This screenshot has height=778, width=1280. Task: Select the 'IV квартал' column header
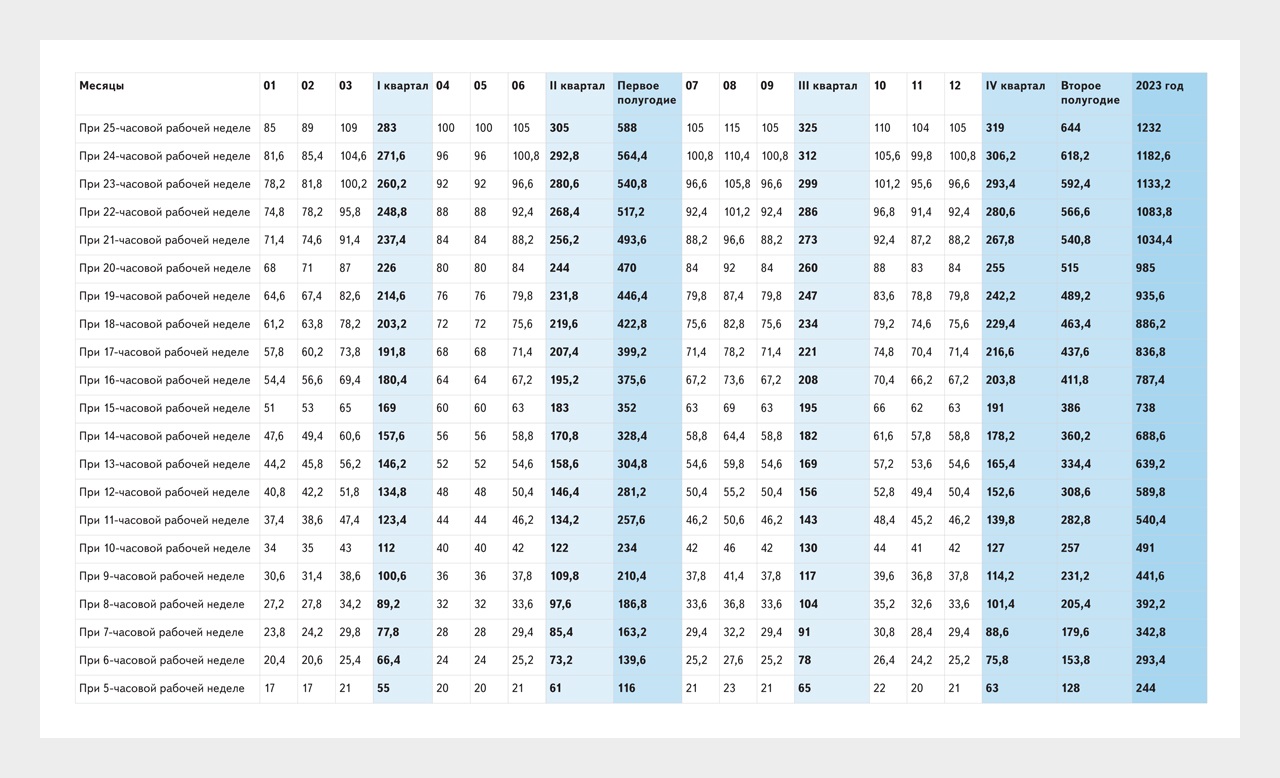coord(1015,86)
